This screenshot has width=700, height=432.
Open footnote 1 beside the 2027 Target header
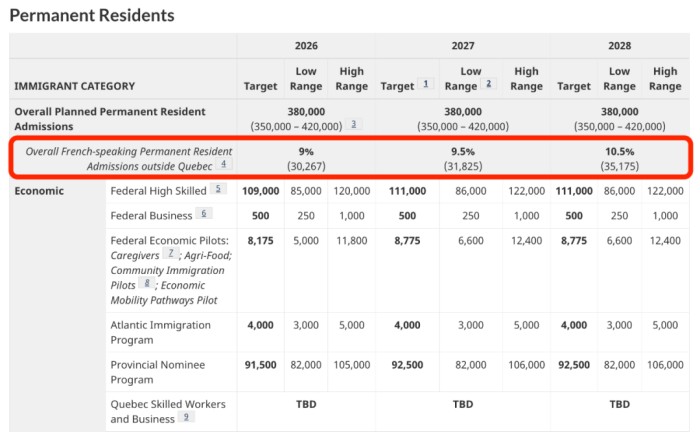[x=427, y=85]
